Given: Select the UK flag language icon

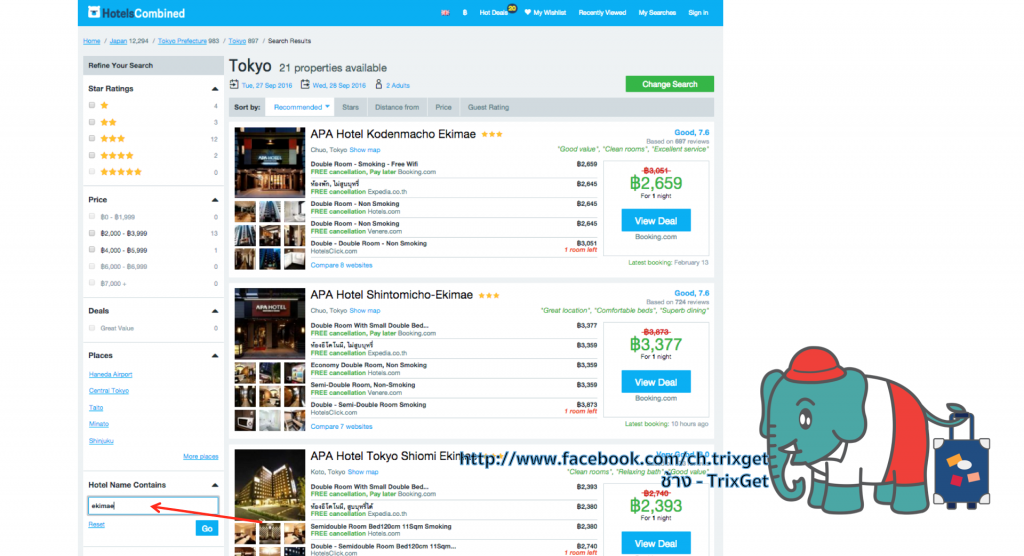Looking at the screenshot, I should [445, 12].
